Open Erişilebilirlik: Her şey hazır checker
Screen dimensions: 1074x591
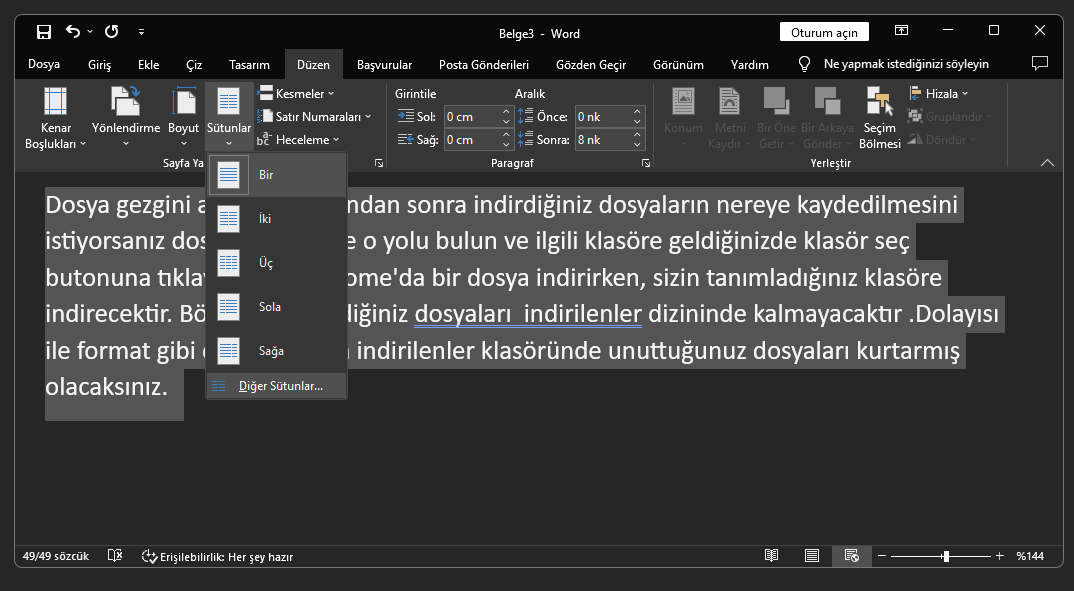pyautogui.click(x=217, y=557)
